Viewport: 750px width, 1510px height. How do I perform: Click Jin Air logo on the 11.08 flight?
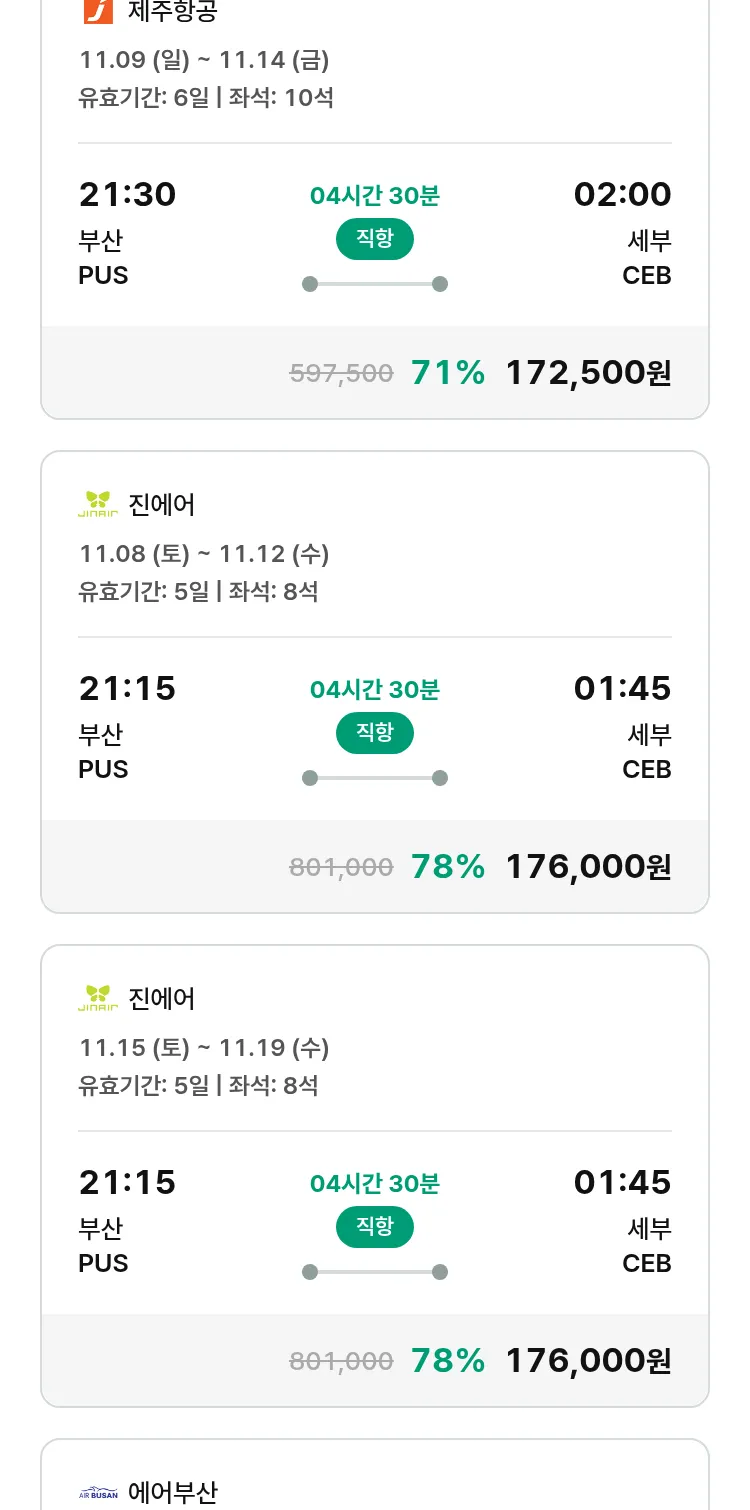coord(98,504)
